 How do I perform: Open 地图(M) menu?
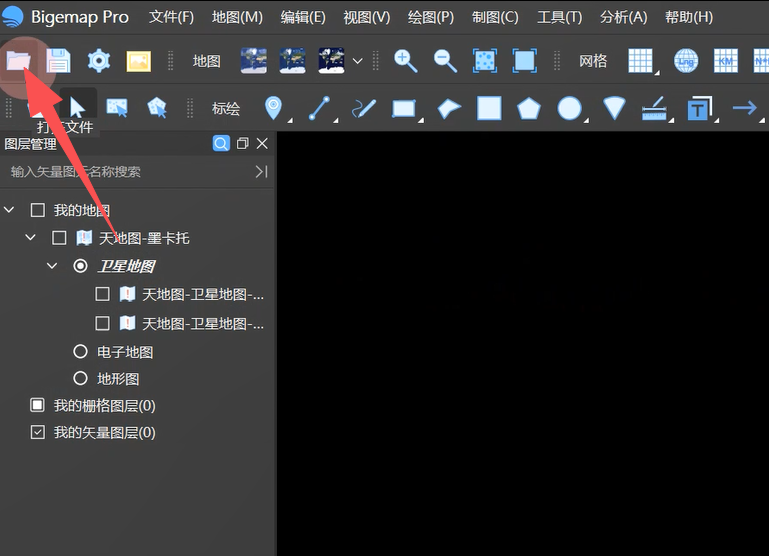237,17
